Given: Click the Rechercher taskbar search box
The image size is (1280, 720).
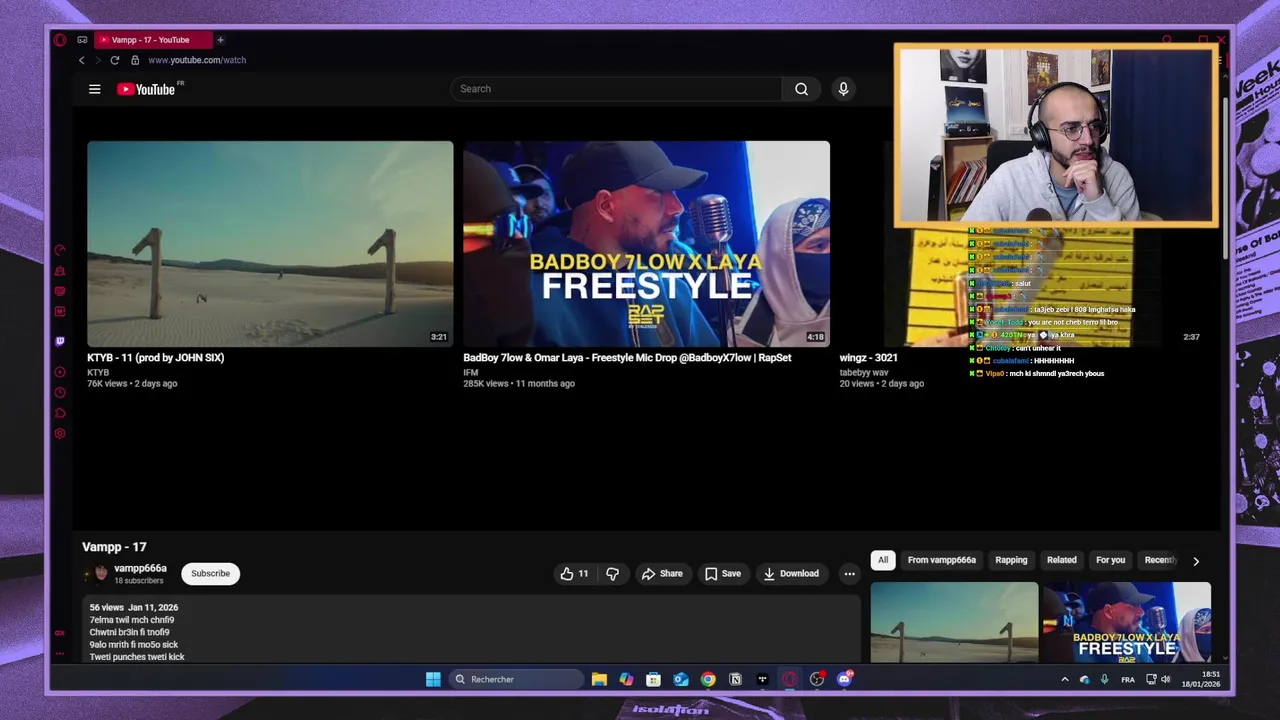Looking at the screenshot, I should pos(516,679).
